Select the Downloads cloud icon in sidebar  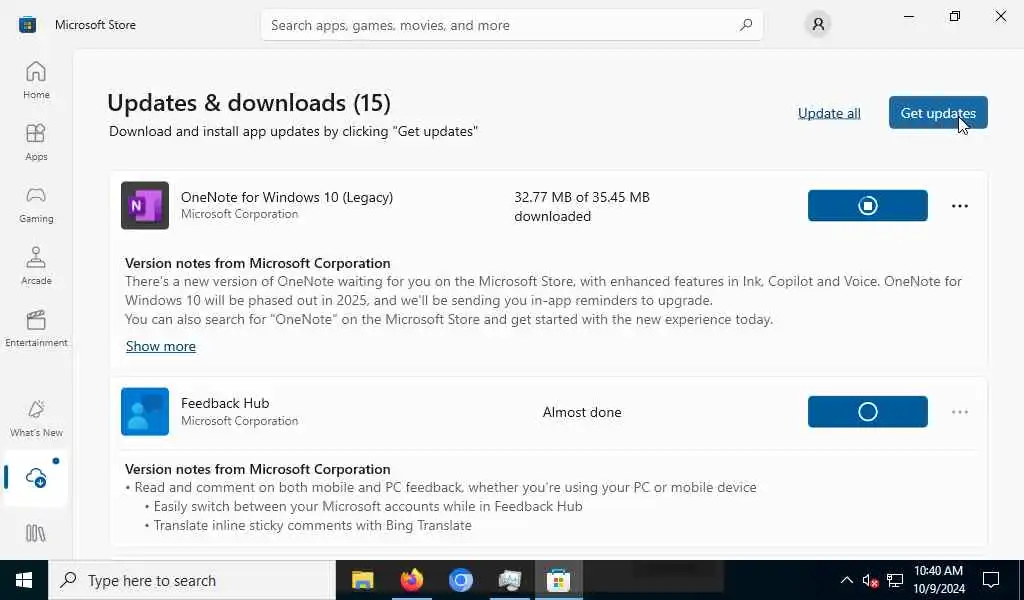click(x=36, y=478)
